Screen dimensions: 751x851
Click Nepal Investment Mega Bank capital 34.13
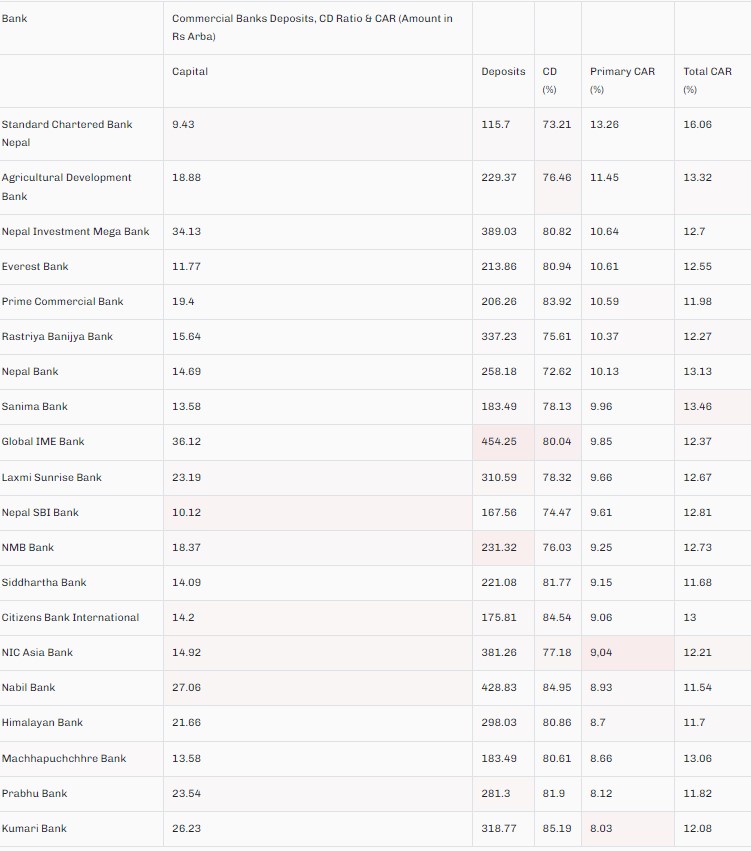pyautogui.click(x=187, y=232)
